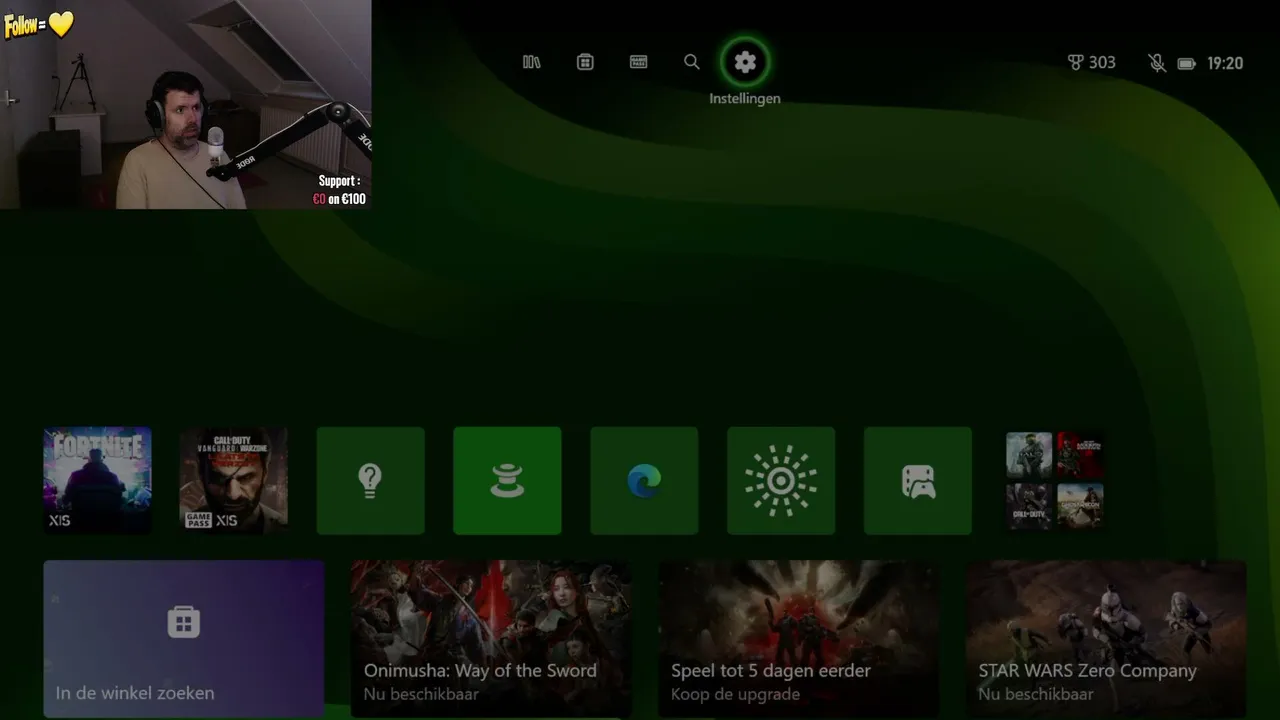Open the Game Pass icon in top bar
The image size is (1280, 720).
coord(638,62)
